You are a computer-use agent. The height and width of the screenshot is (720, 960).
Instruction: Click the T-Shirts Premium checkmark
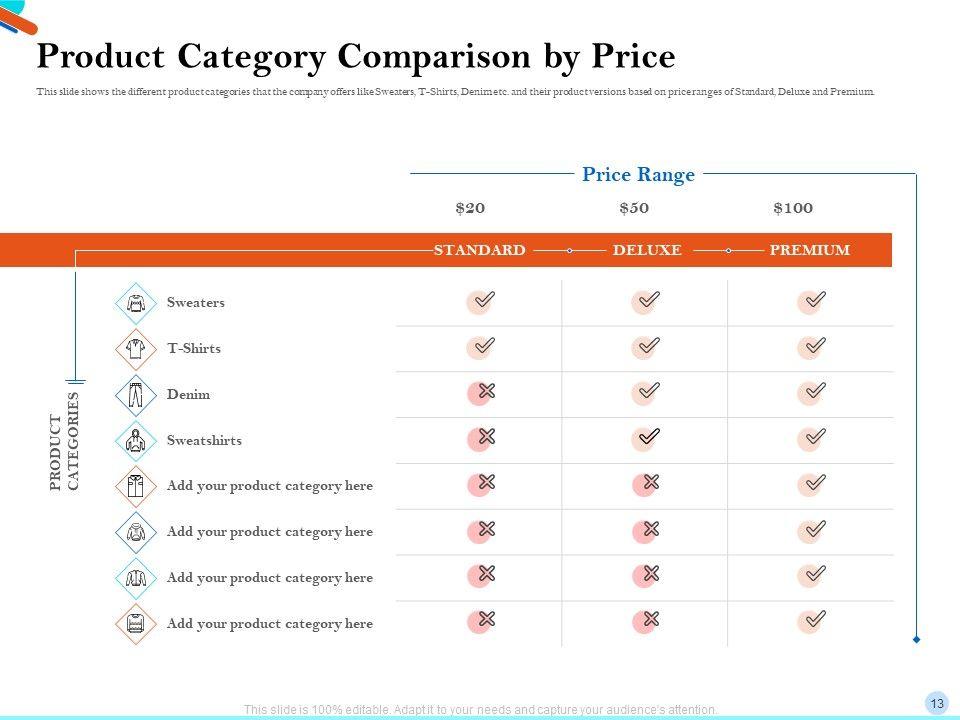(x=812, y=347)
